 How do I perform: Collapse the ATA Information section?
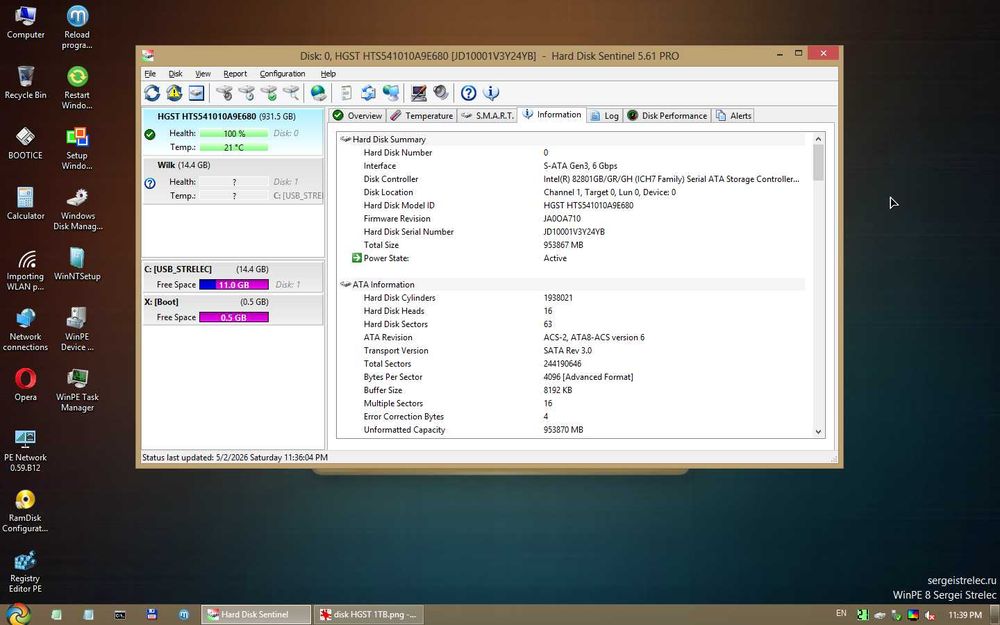345,284
